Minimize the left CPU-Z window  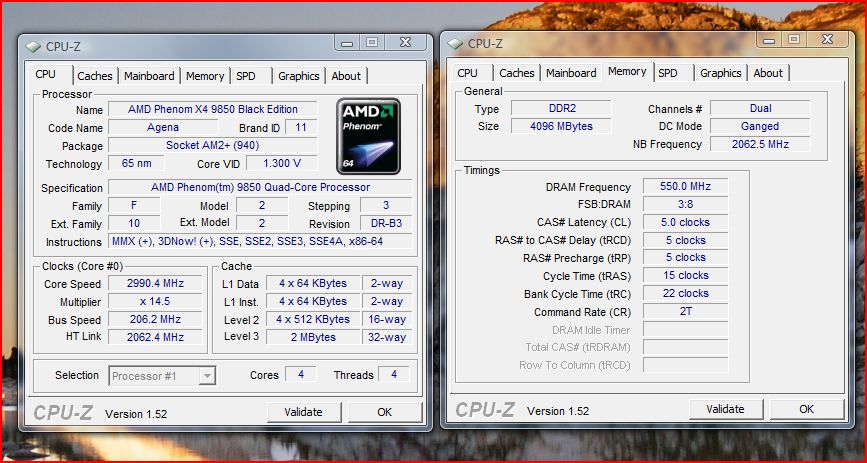click(348, 43)
